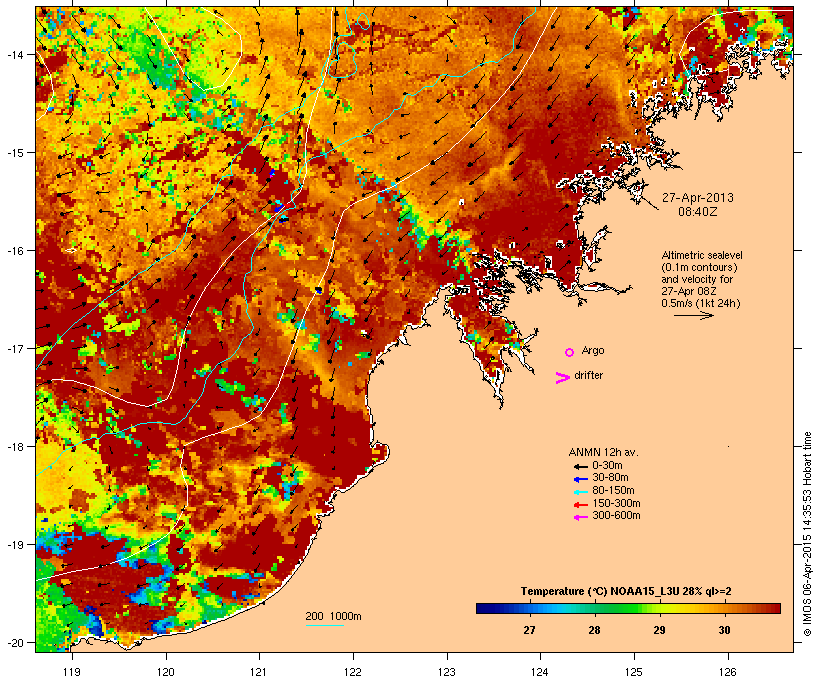Click the latitude axis label -17

[14, 348]
